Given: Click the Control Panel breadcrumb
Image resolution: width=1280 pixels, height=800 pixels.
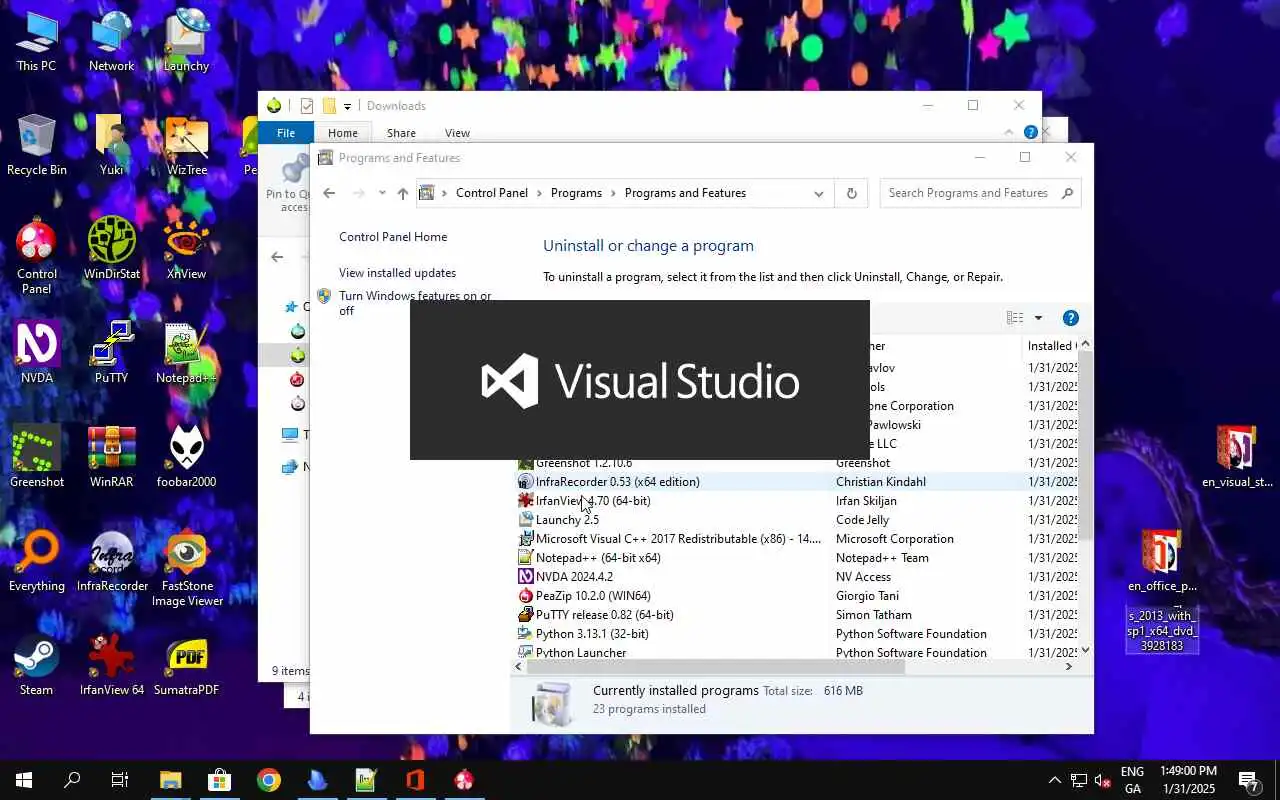Looking at the screenshot, I should (492, 193).
